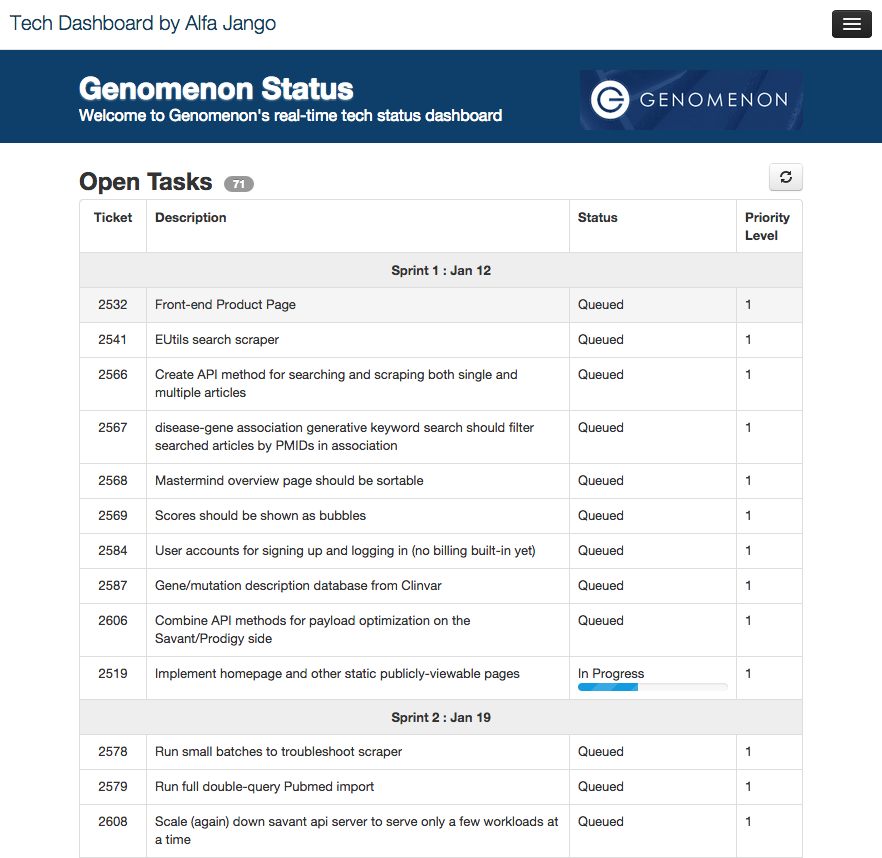Select ticket number 2532
882x858 pixels.
click(x=112, y=305)
